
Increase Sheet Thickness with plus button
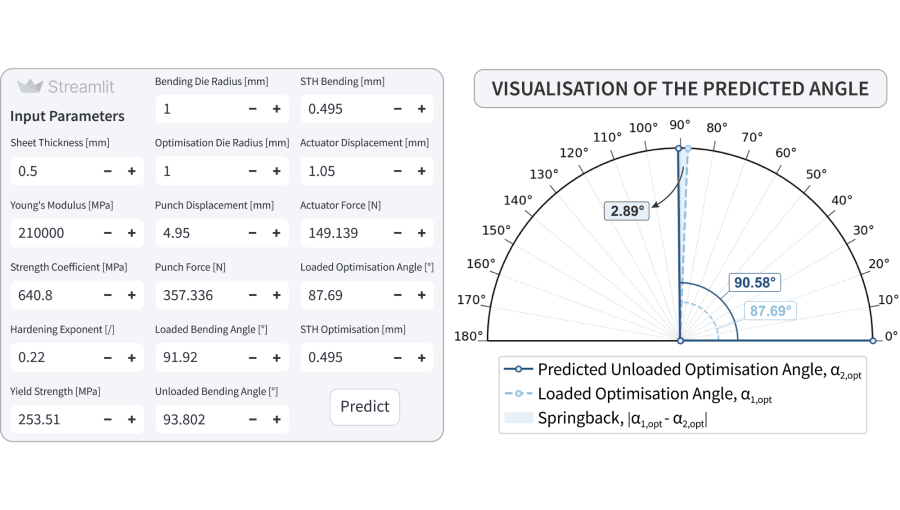point(131,171)
